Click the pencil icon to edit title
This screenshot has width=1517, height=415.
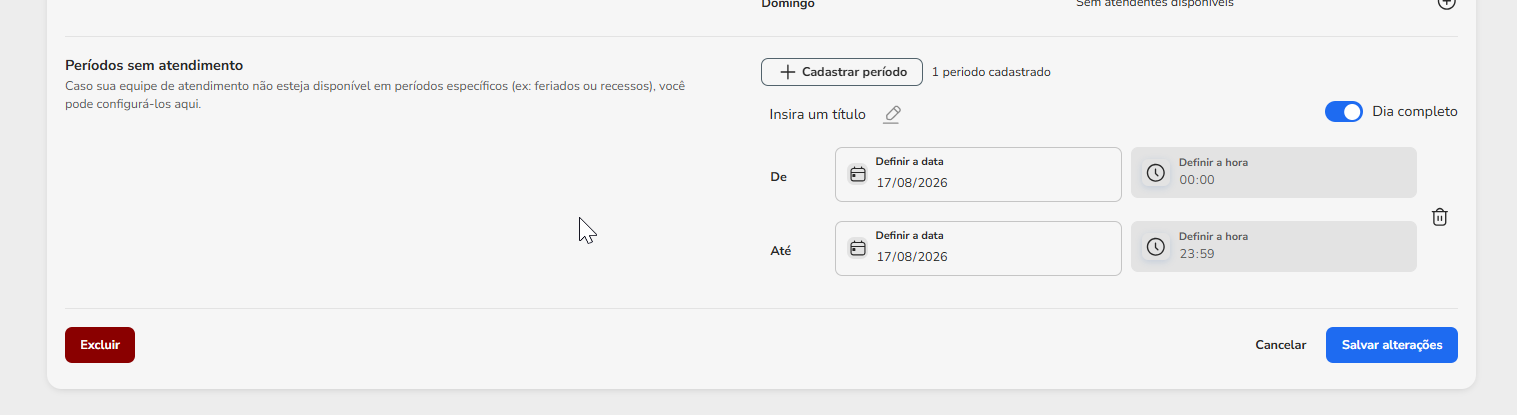(x=892, y=115)
